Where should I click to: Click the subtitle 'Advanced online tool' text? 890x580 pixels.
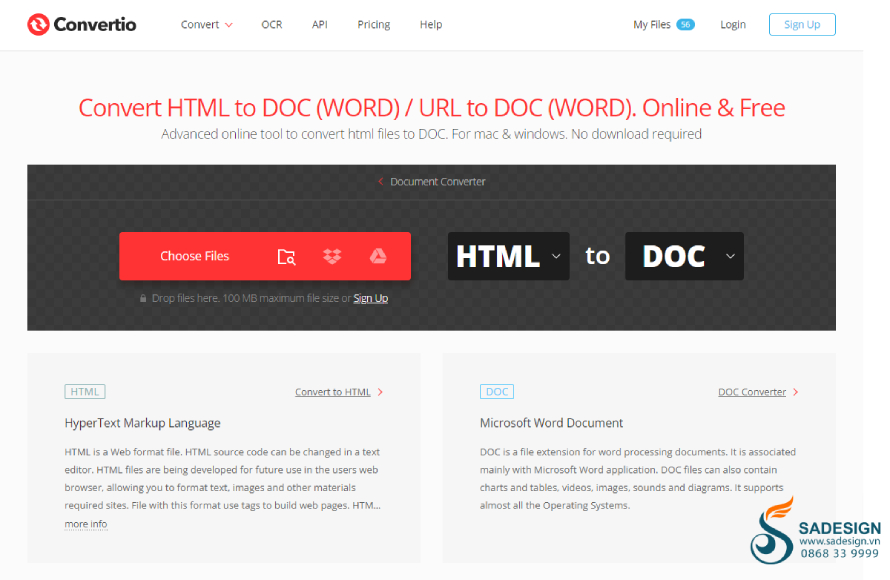tap(431, 134)
